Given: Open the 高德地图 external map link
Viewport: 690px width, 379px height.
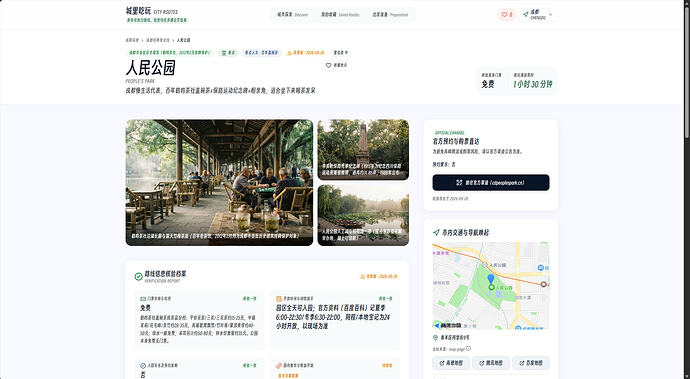Looking at the screenshot, I should point(451,363).
